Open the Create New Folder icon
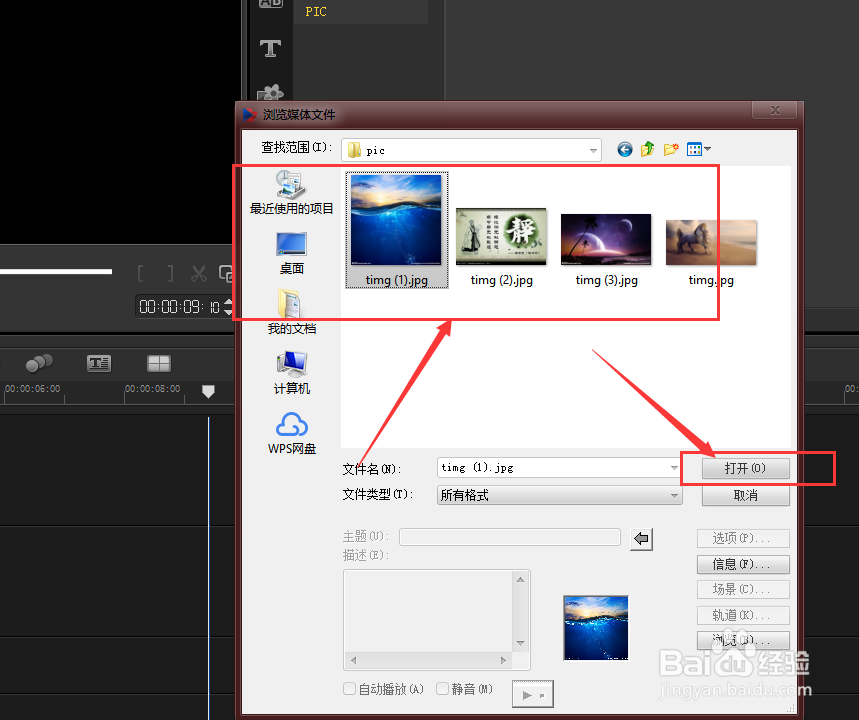This screenshot has width=859, height=720. [x=671, y=149]
